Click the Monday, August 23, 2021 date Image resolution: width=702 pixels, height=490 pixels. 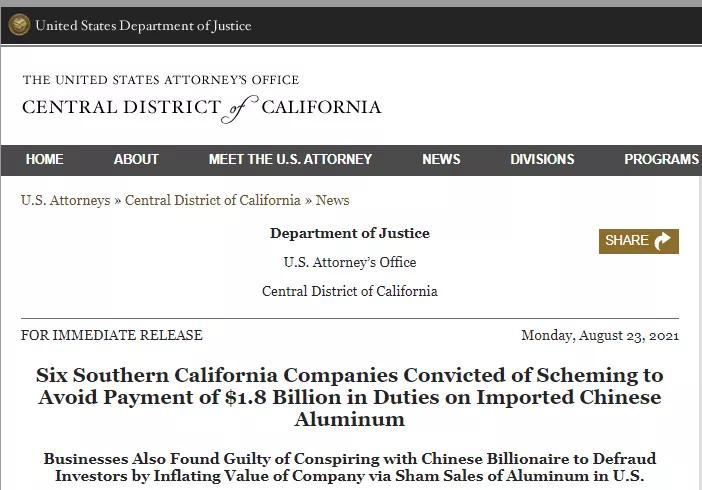tap(600, 335)
